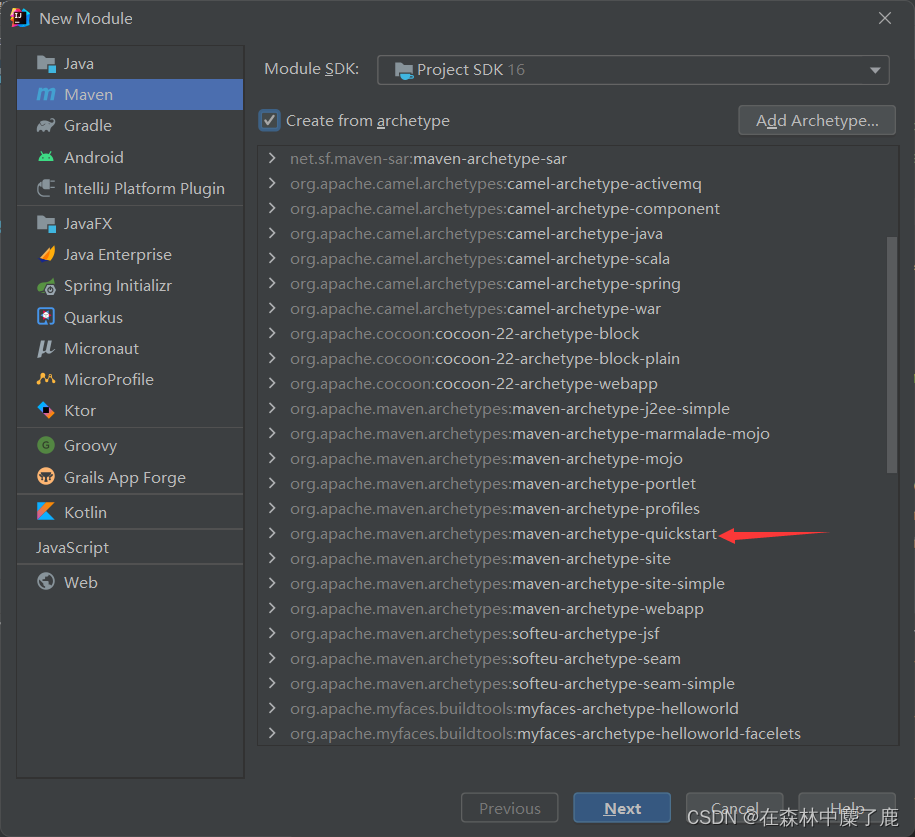Click the Previous button
915x837 pixels.
pos(509,808)
